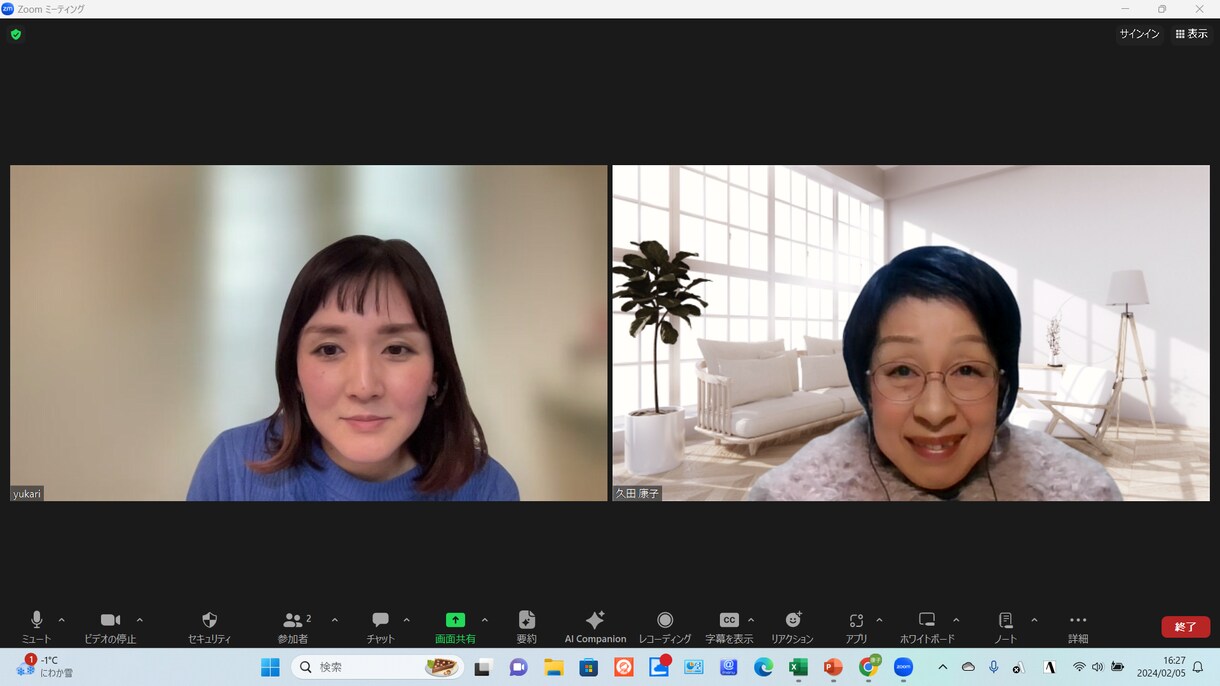Click the Sign In (サインイン) button
This screenshot has width=1220, height=686.
point(1139,34)
